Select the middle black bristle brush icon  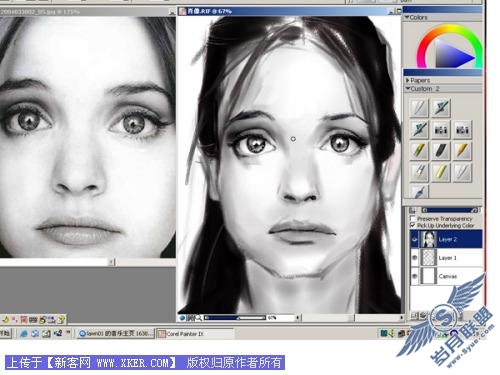441,129
